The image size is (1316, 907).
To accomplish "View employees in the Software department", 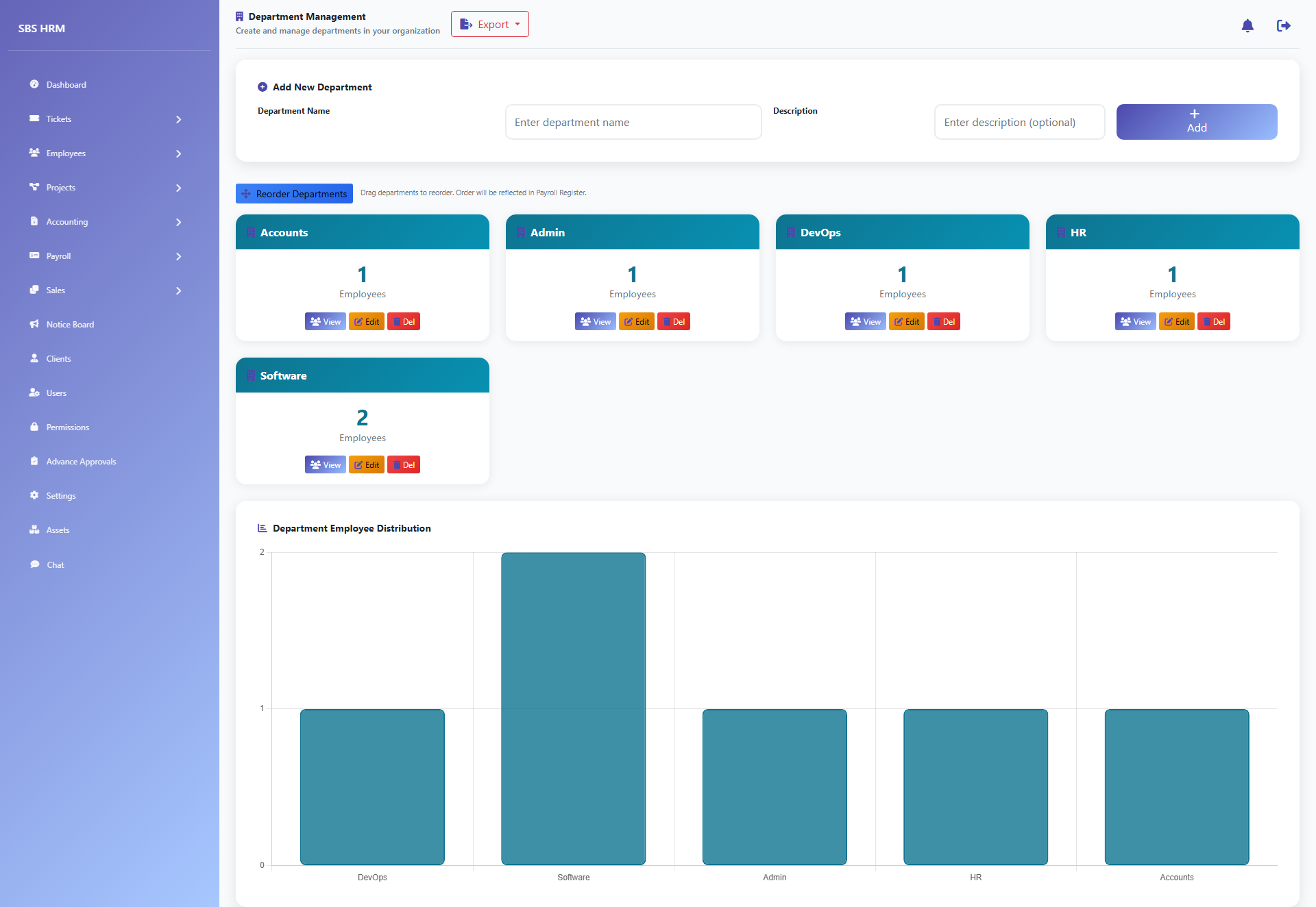I will (326, 464).
